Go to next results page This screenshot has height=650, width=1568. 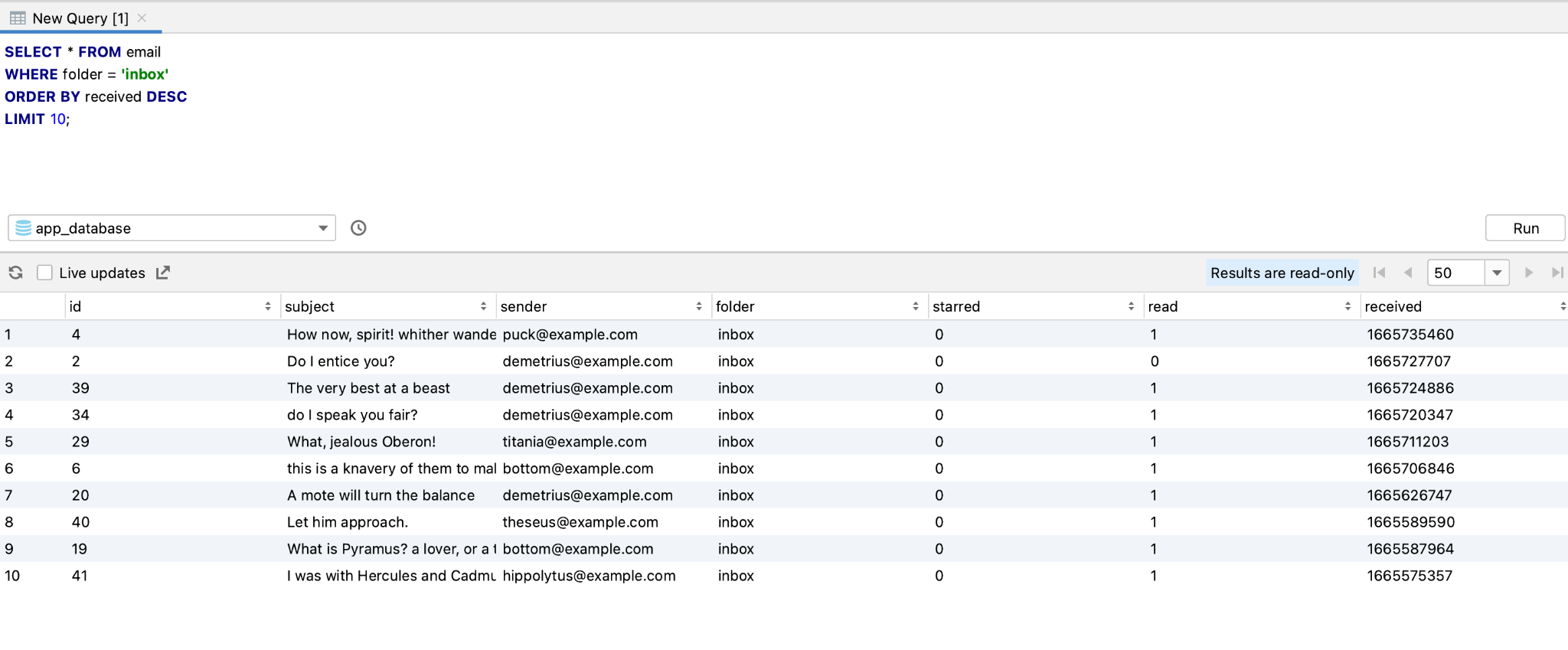(x=1528, y=273)
